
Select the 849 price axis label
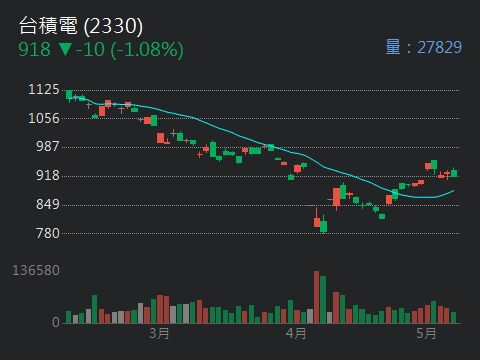coord(48,204)
